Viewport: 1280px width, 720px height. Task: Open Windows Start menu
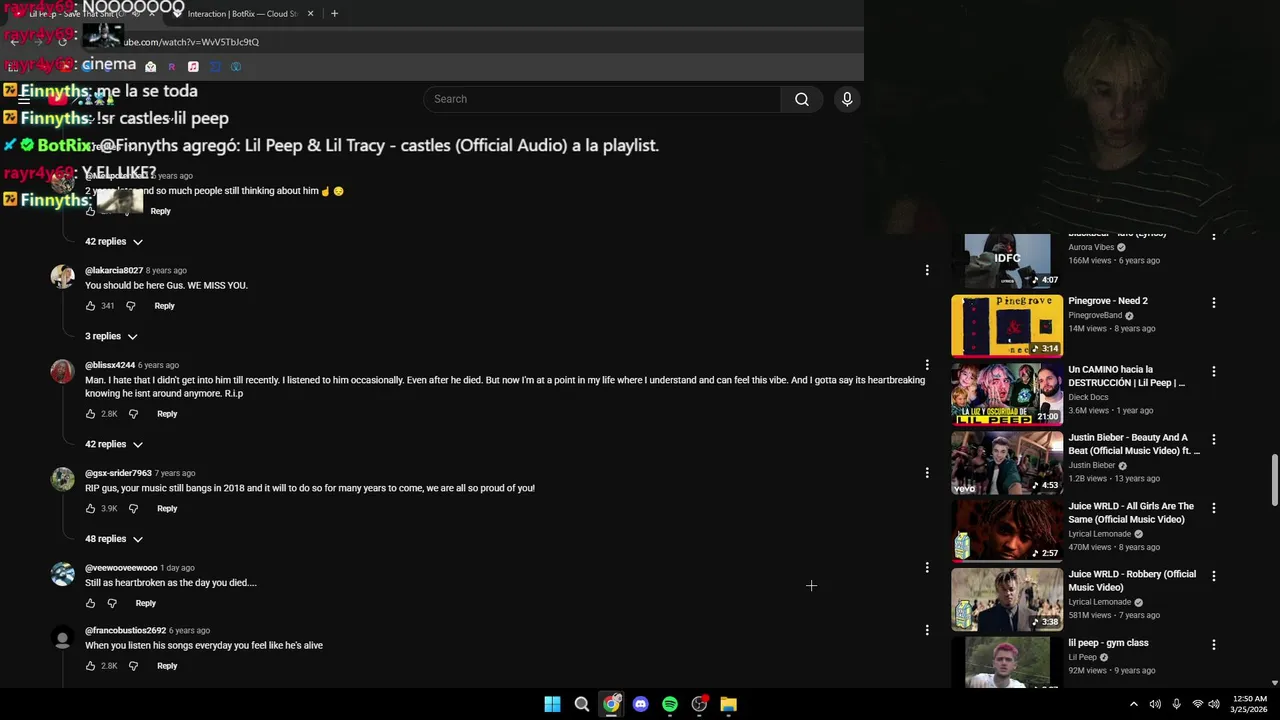tap(552, 704)
